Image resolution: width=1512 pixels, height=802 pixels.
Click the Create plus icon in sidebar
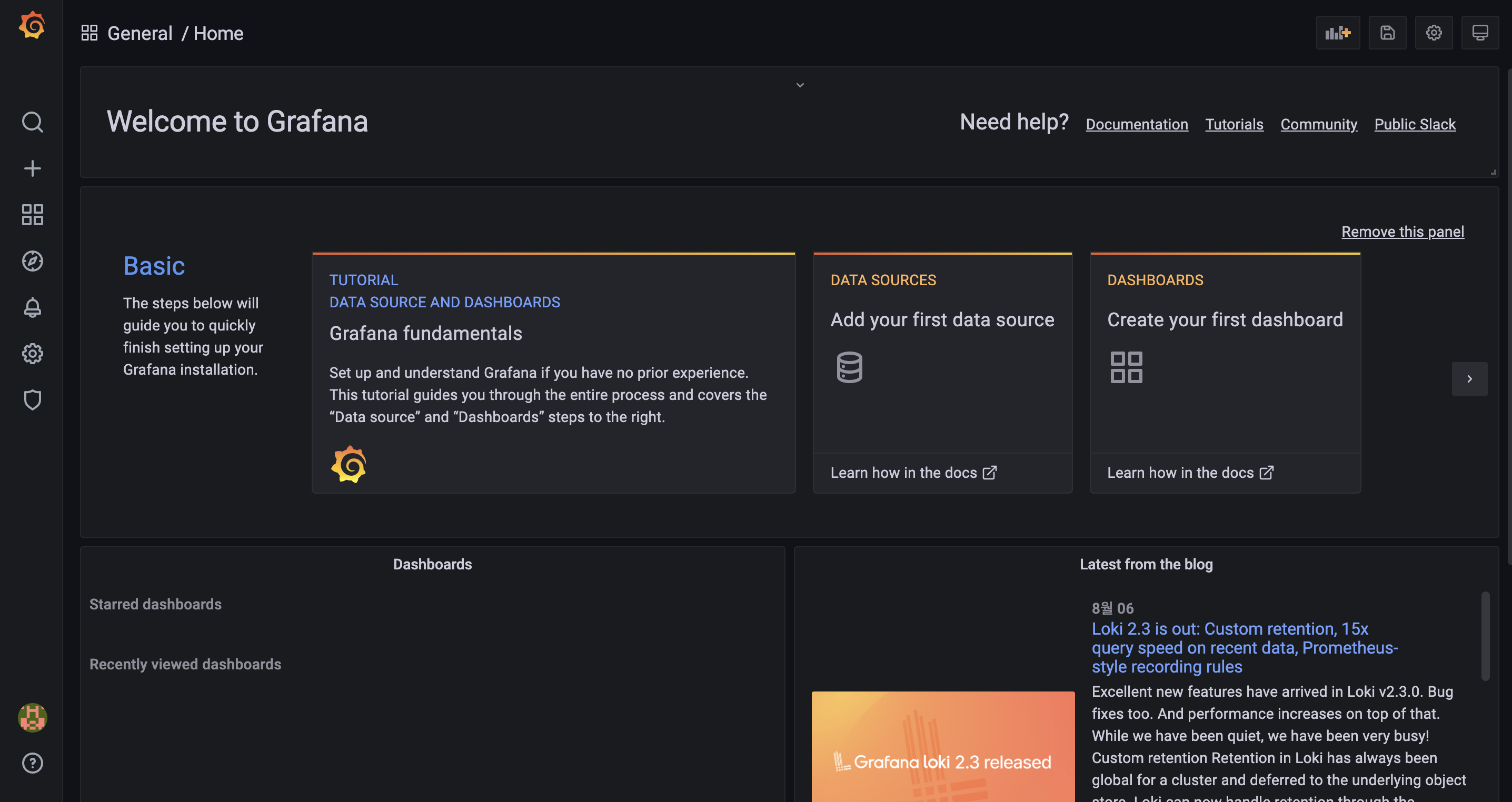[32, 168]
